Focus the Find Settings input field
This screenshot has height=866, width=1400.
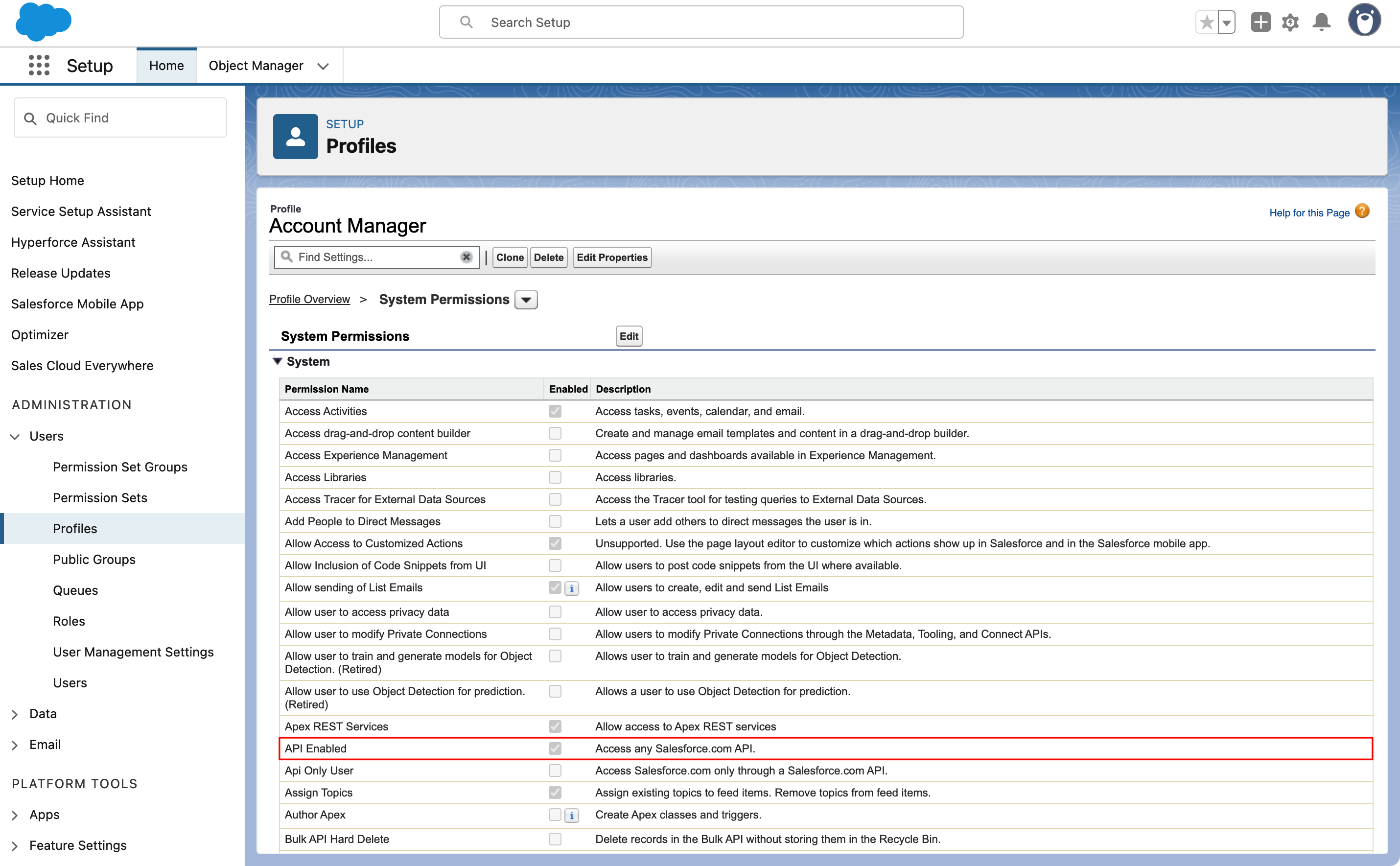coord(376,257)
